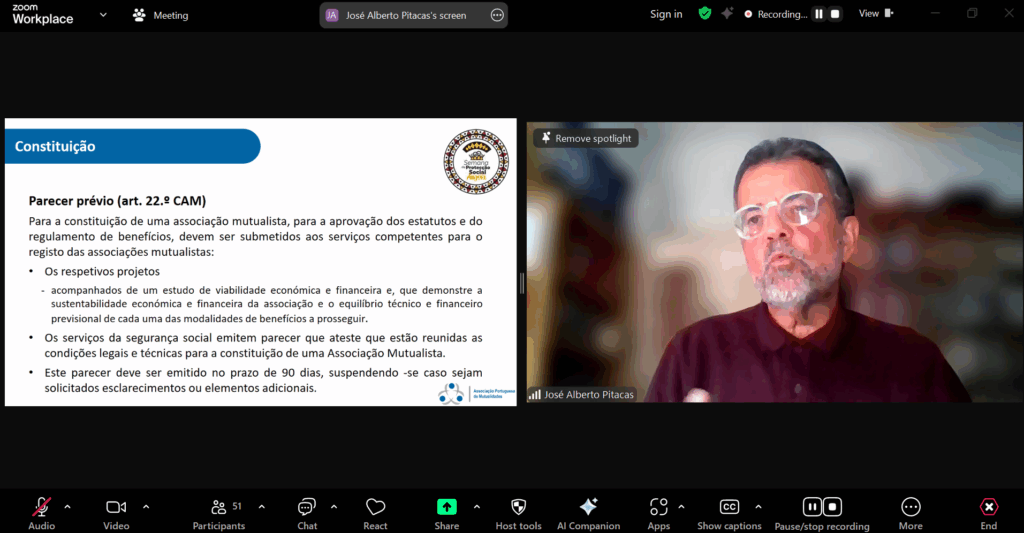Click 'Os respetivos projetos' bullet
Viewport: 1024px width, 533px height.
[x=102, y=271]
